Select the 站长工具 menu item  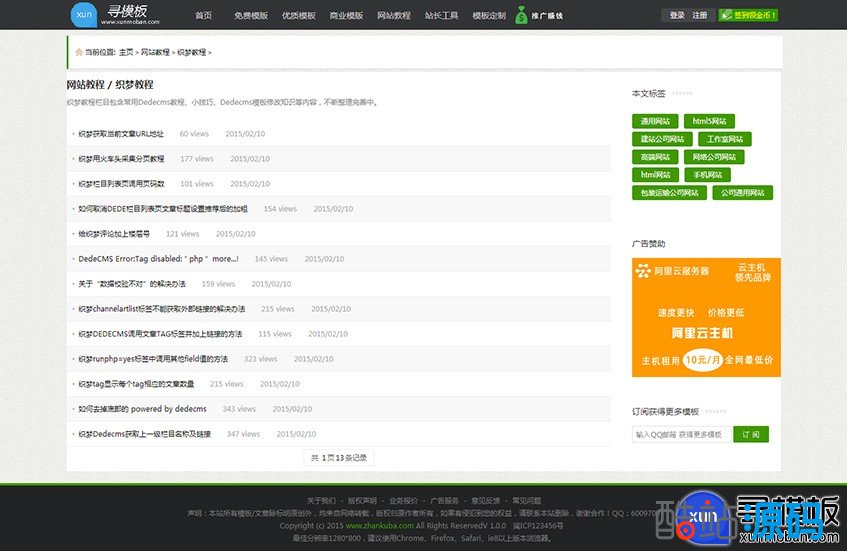(441, 16)
